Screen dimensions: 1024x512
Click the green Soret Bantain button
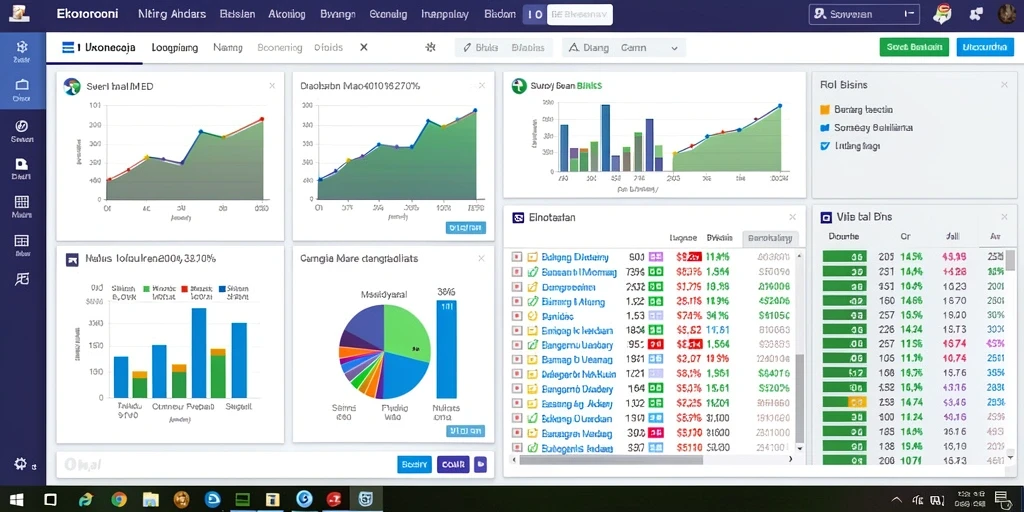[x=914, y=47]
